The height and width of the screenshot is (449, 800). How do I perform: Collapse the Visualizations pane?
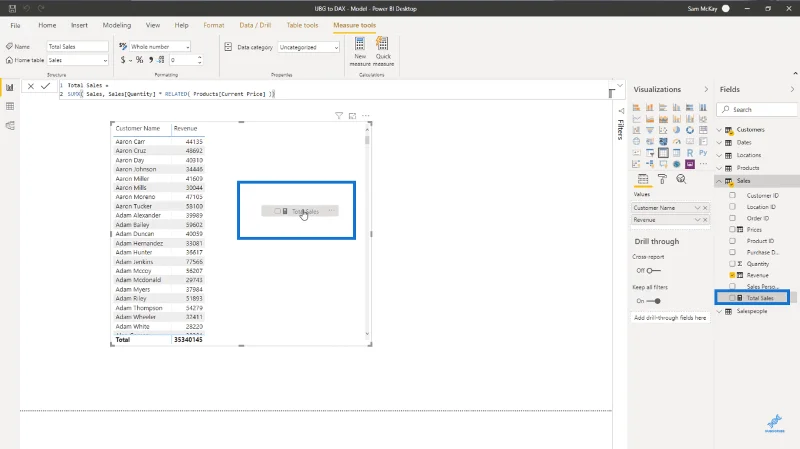706,89
